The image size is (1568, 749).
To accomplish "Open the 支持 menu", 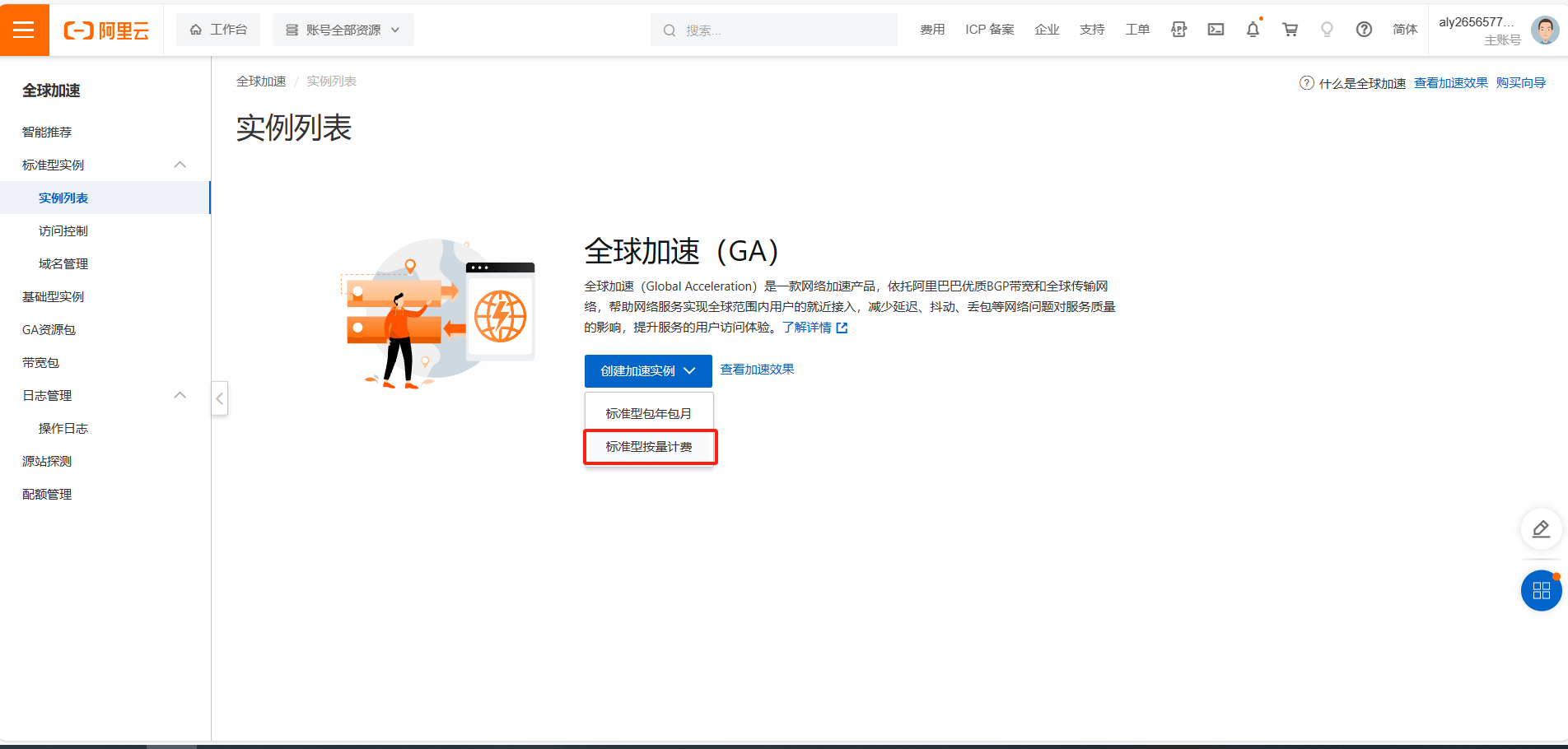I will (1092, 30).
